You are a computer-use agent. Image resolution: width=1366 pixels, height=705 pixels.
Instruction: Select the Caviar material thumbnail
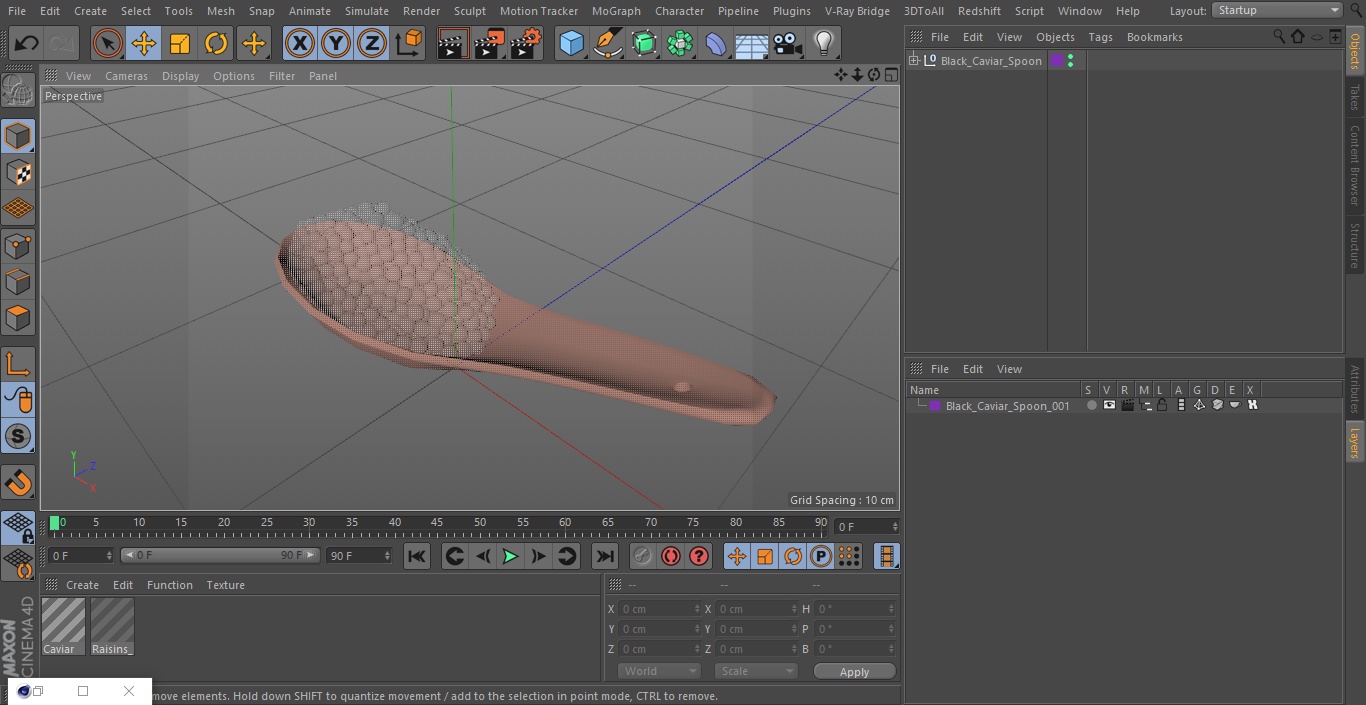(63, 626)
